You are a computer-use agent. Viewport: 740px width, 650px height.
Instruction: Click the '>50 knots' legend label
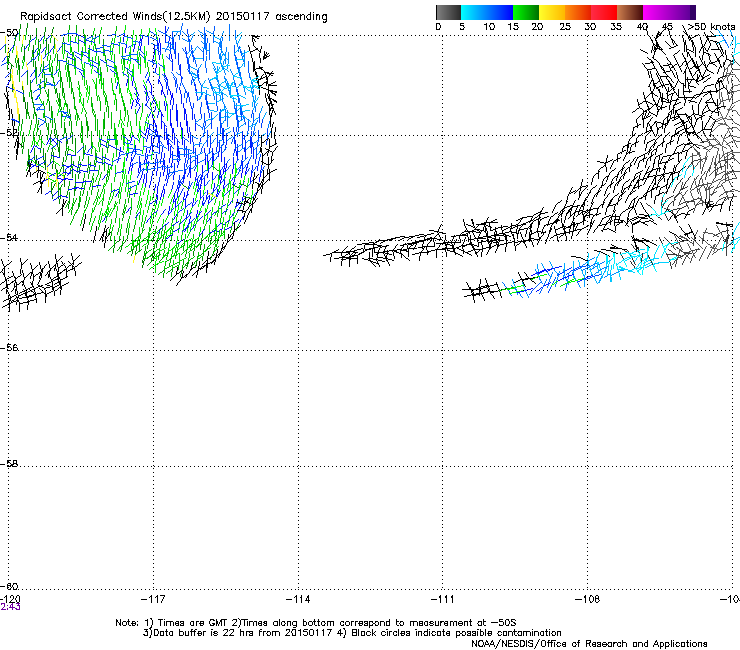711,27
